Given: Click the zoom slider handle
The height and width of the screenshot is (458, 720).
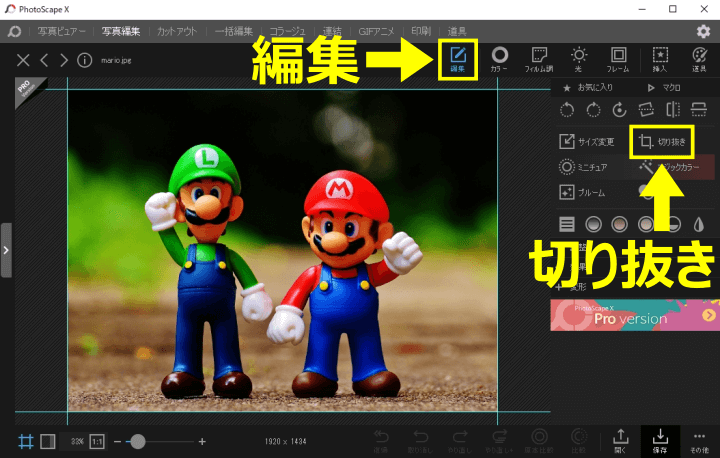Looking at the screenshot, I should click(137, 441).
